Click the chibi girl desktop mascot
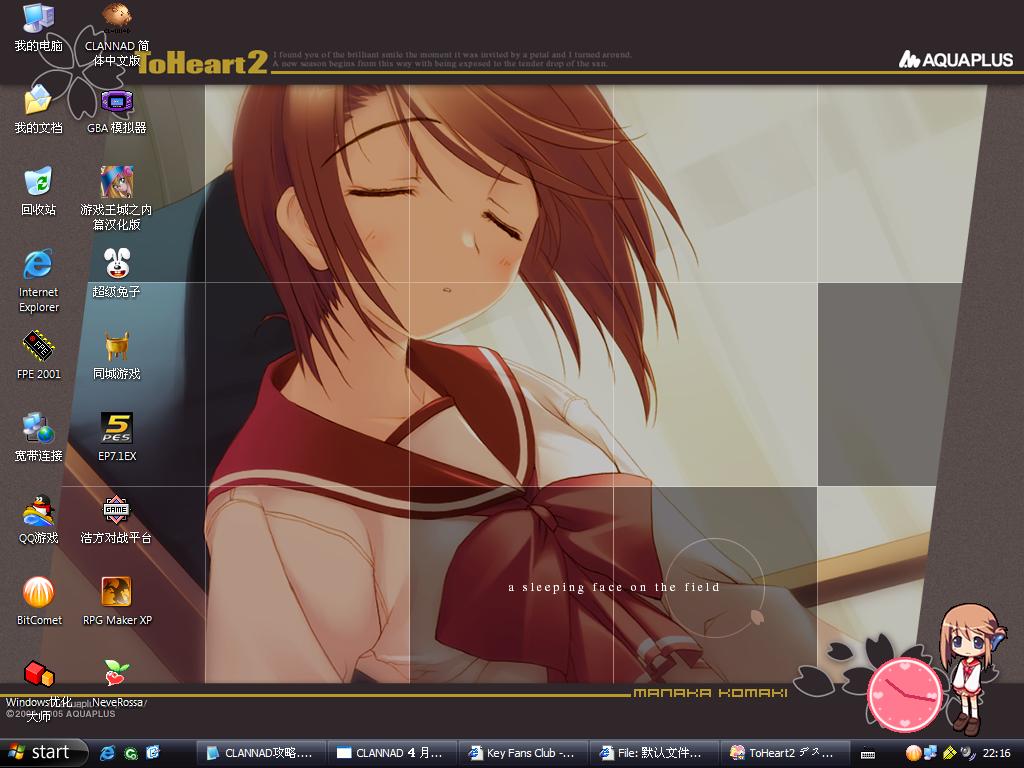The width and height of the screenshot is (1024, 768). coord(971,667)
